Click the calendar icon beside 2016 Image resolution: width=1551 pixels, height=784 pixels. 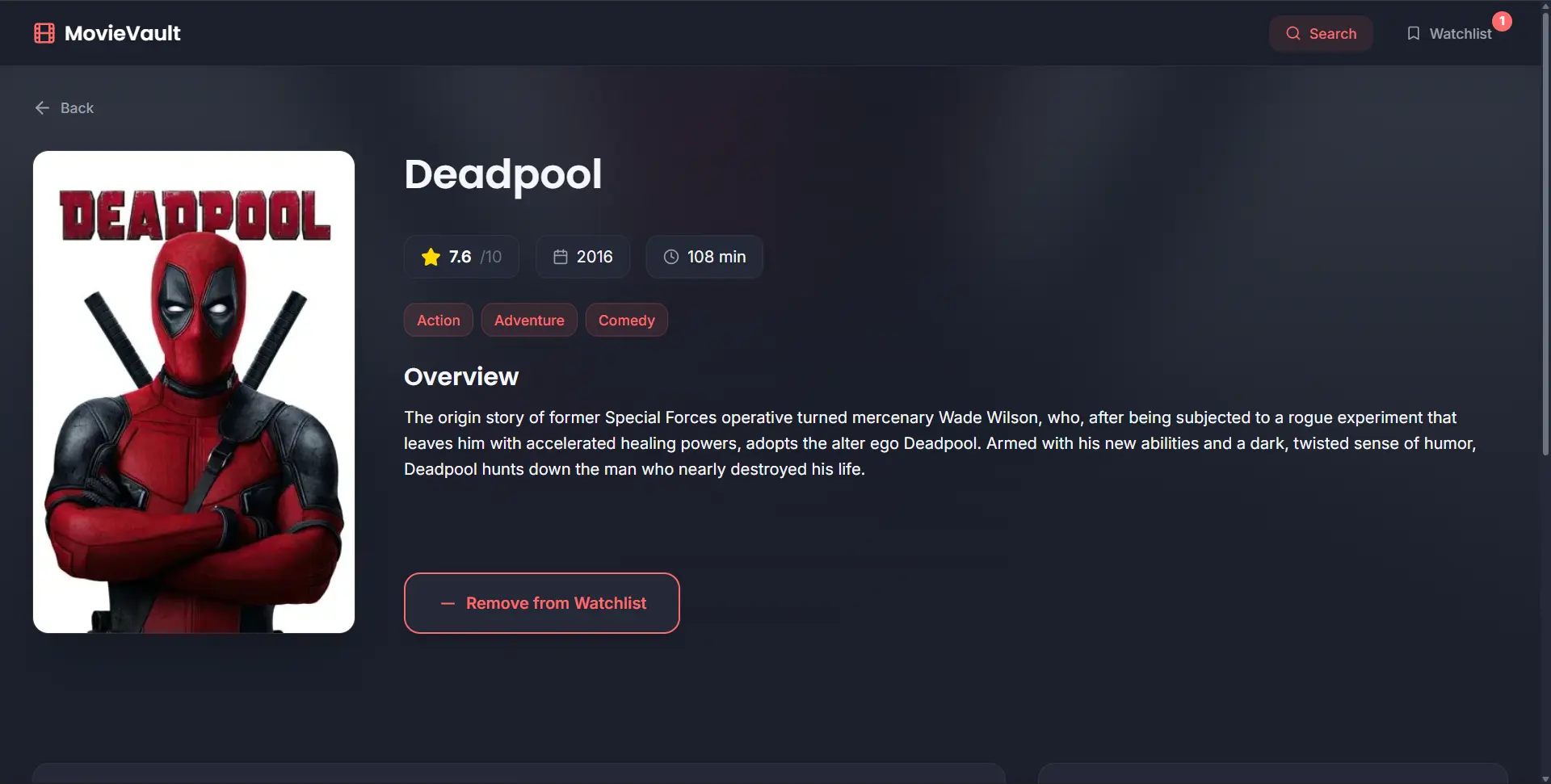click(x=560, y=257)
